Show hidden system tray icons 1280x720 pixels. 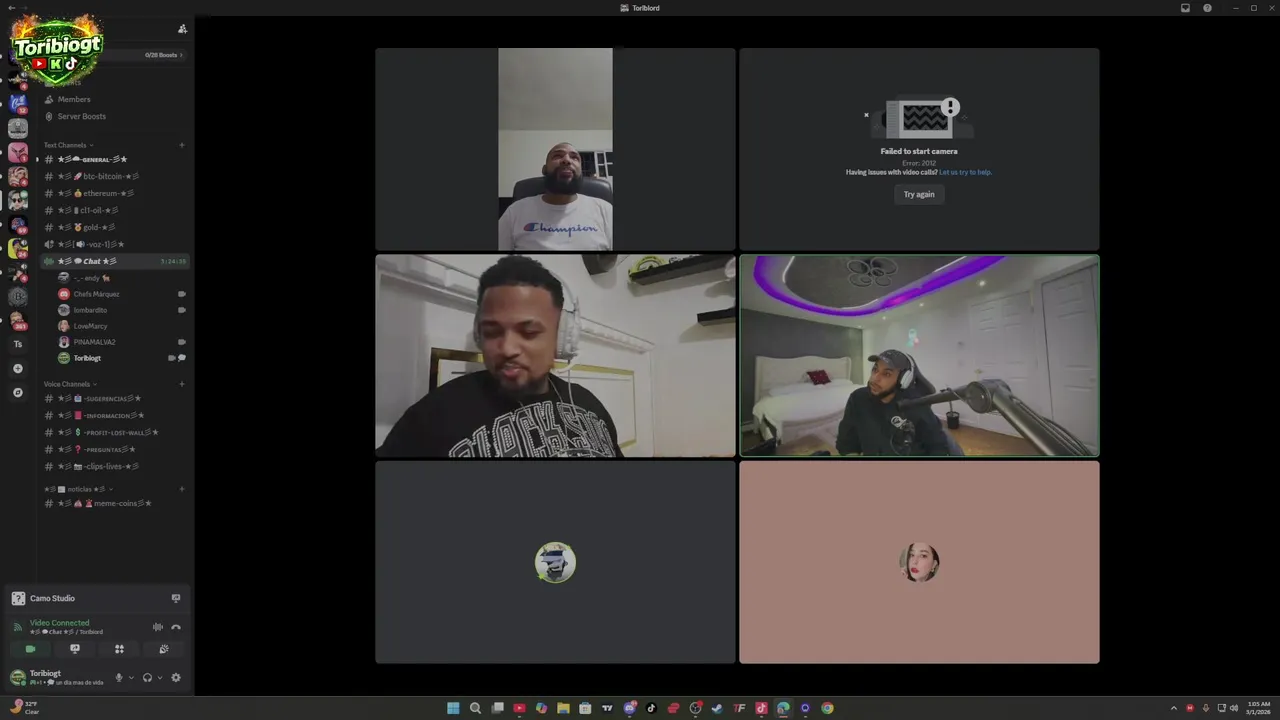point(1174,708)
